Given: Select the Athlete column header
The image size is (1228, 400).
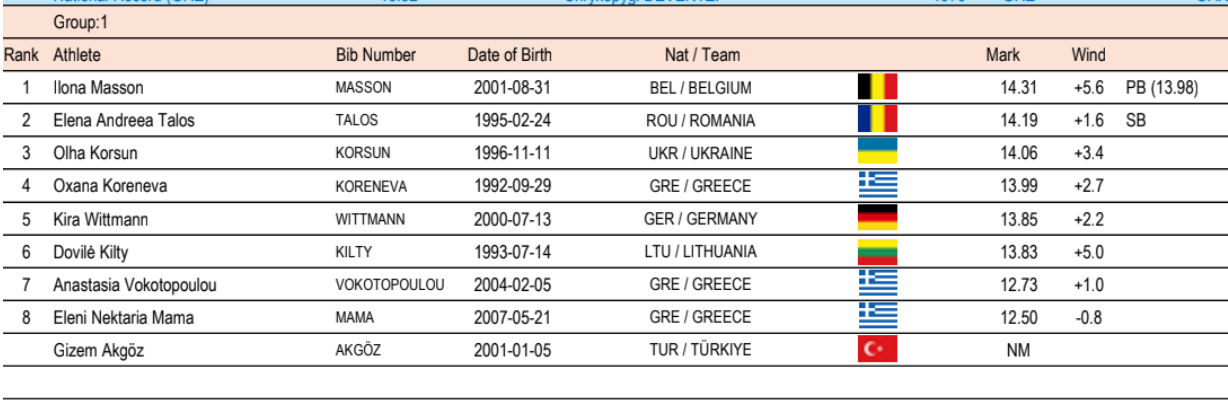Looking at the screenshot, I should click(77, 55).
